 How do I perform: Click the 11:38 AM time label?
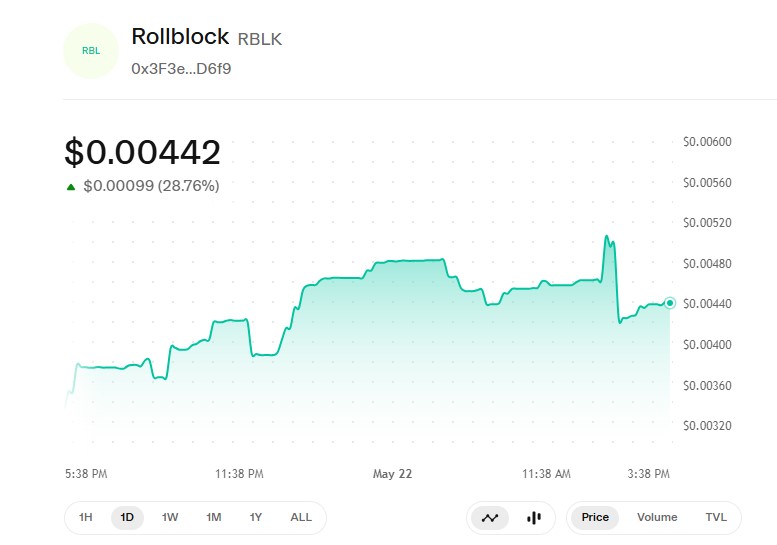546,474
